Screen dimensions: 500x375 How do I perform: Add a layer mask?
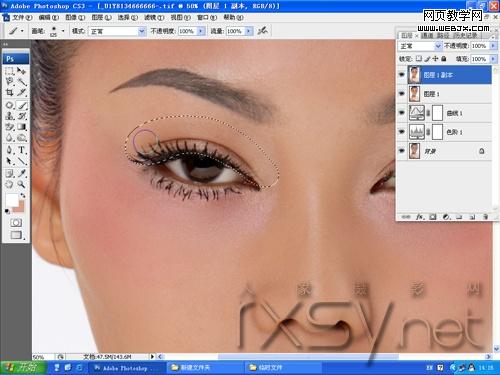[x=433, y=217]
